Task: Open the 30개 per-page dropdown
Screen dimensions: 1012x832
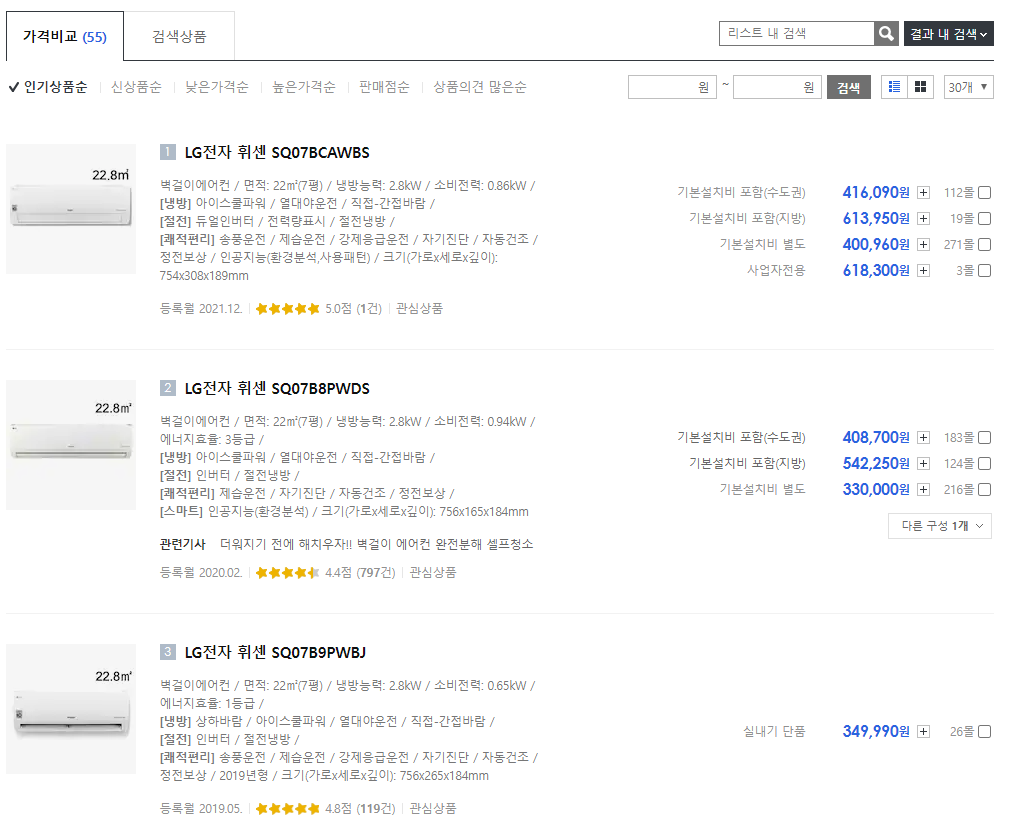Action: coord(968,86)
